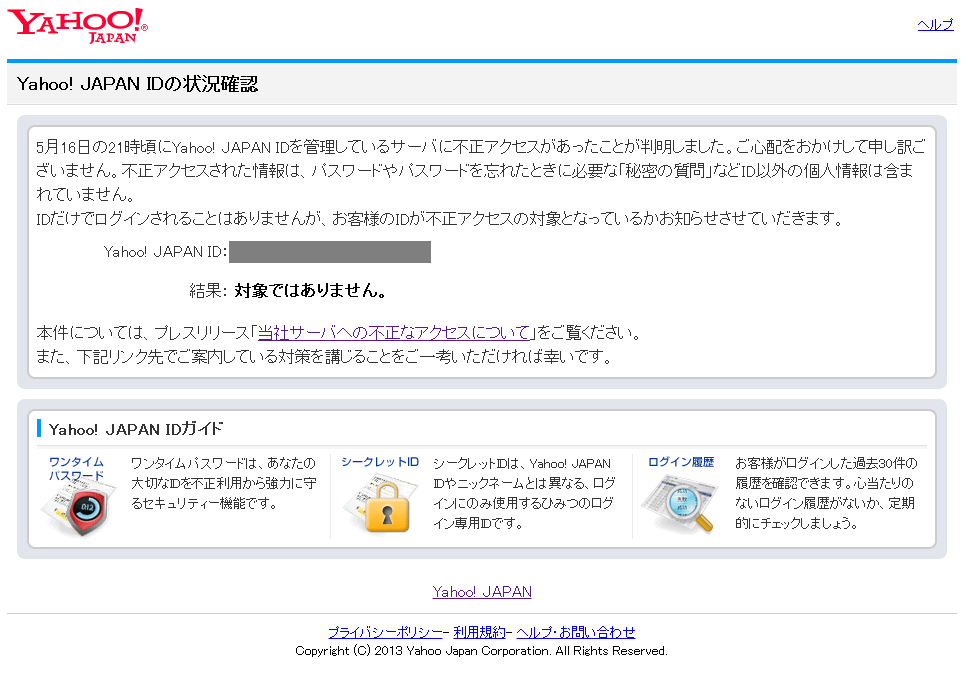Click the login history magnifier icon
Screen dimensions: 968x675
click(680, 506)
